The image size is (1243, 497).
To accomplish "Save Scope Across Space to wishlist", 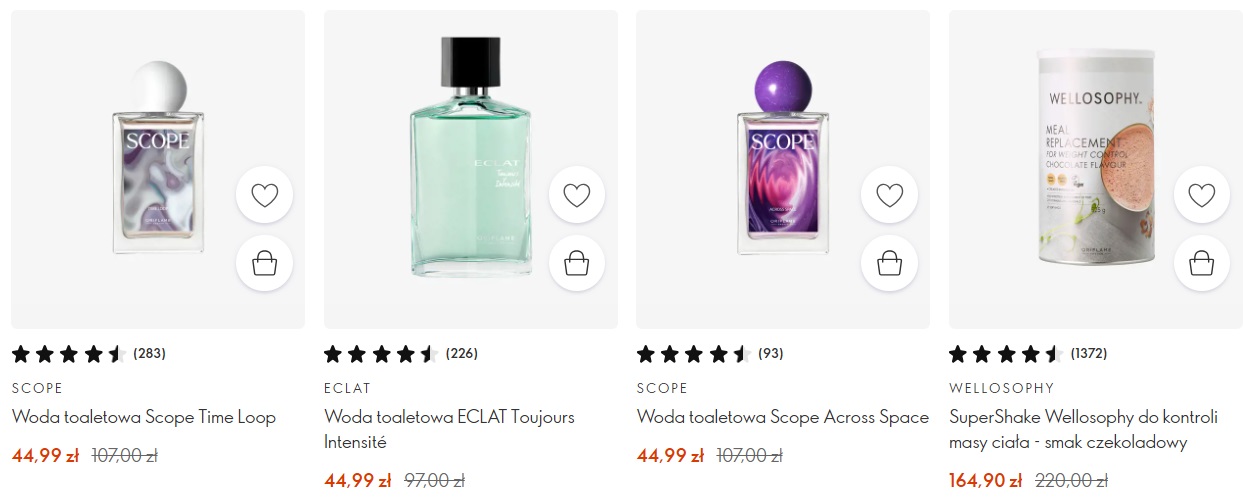I will (889, 195).
